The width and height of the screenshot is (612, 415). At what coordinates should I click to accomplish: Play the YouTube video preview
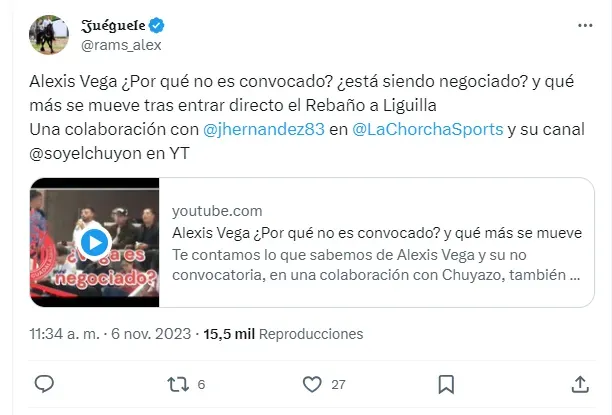(94, 242)
